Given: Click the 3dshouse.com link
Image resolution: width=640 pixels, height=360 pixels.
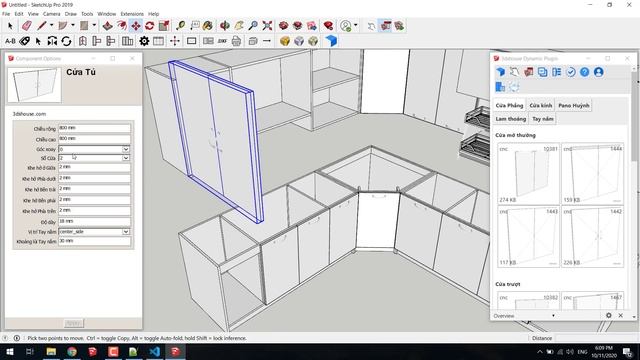Looking at the screenshot, I should pyautogui.click(x=29, y=114).
